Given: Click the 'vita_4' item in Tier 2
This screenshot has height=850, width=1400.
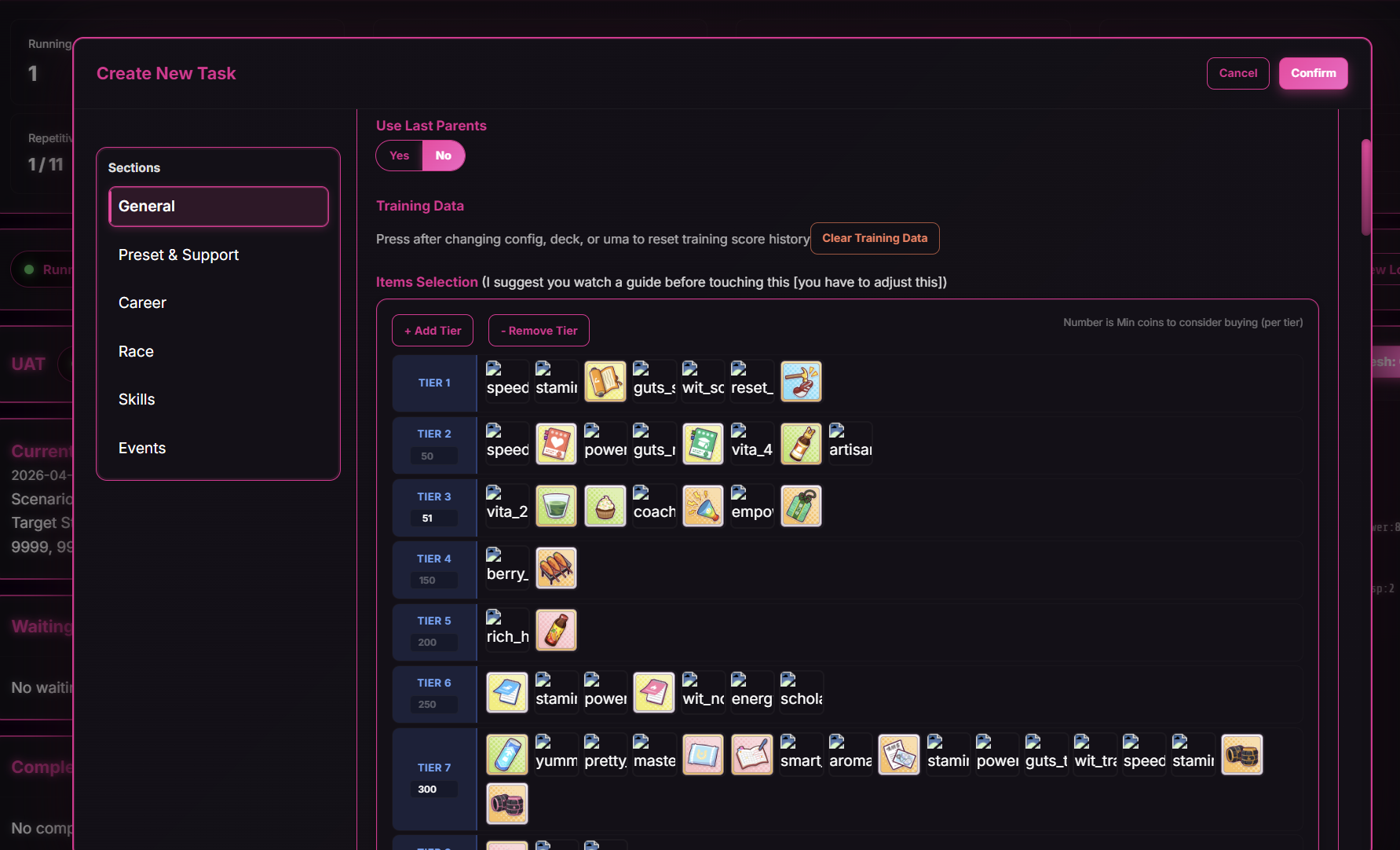Looking at the screenshot, I should point(752,444).
